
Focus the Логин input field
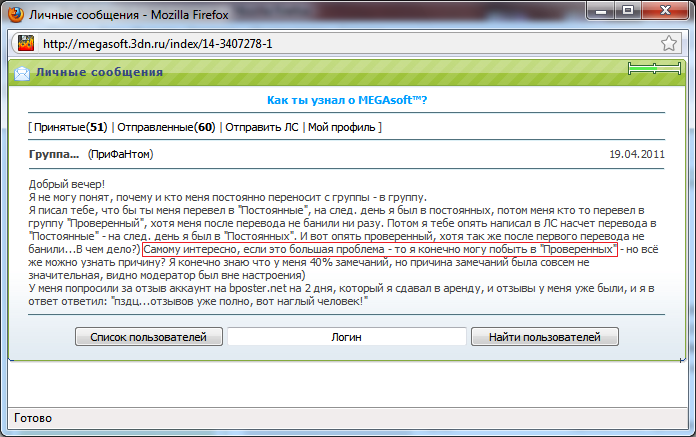pyautogui.click(x=347, y=337)
